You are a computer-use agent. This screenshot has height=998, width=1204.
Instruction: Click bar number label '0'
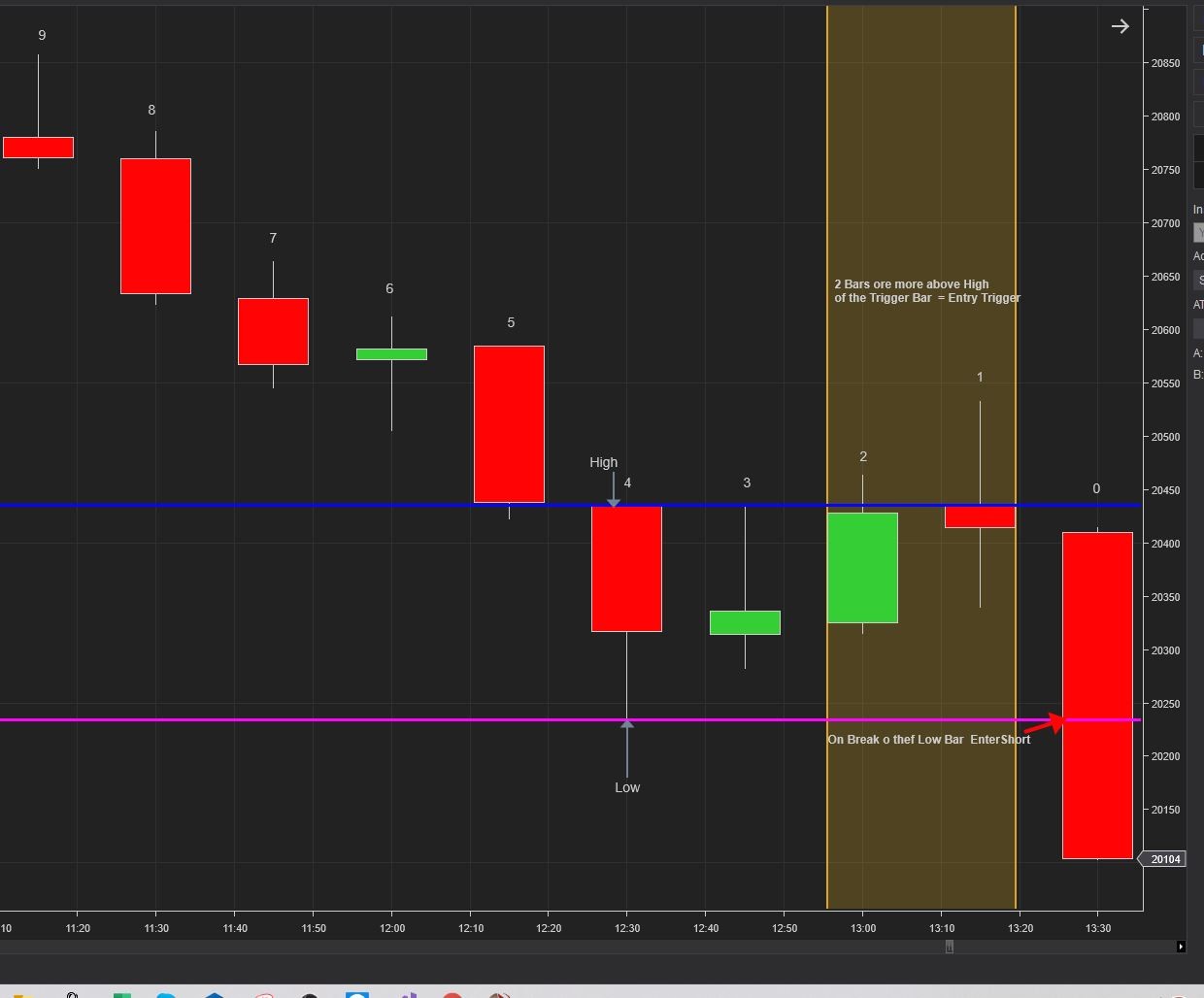tap(1096, 488)
